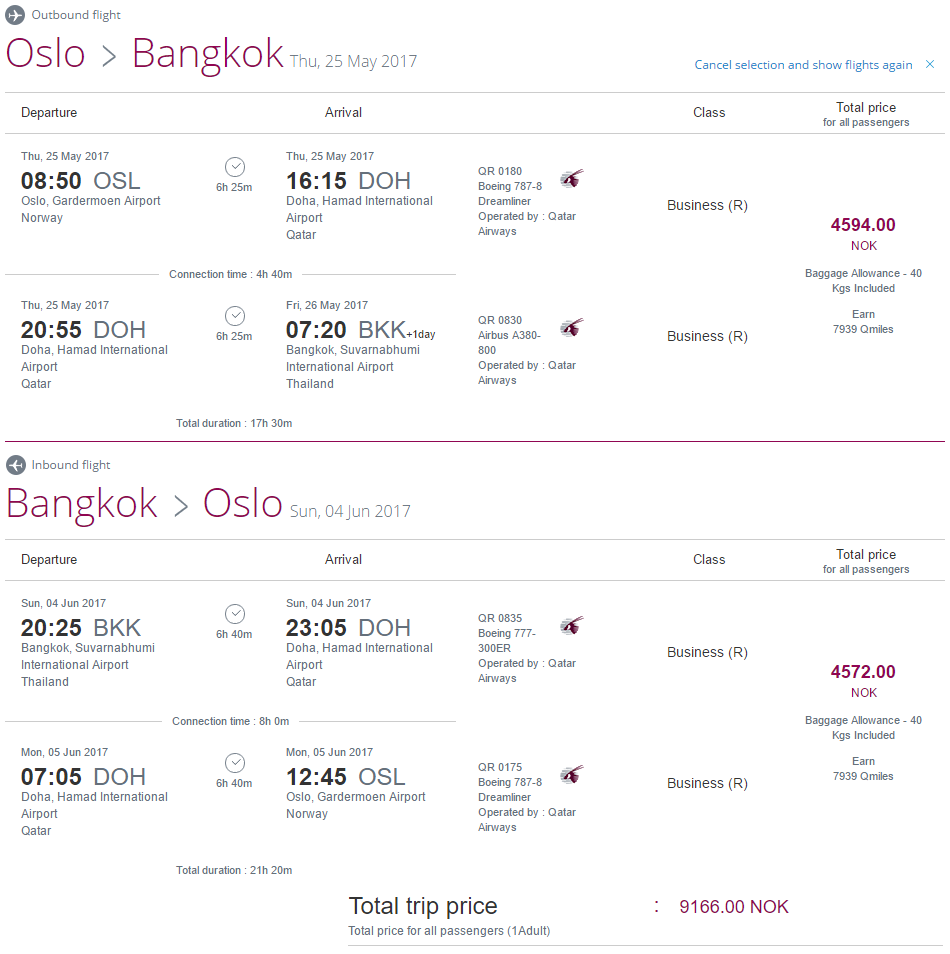Click clock icon for the 20:55 DOH departure
This screenshot has height=954, width=950.
coord(235,316)
